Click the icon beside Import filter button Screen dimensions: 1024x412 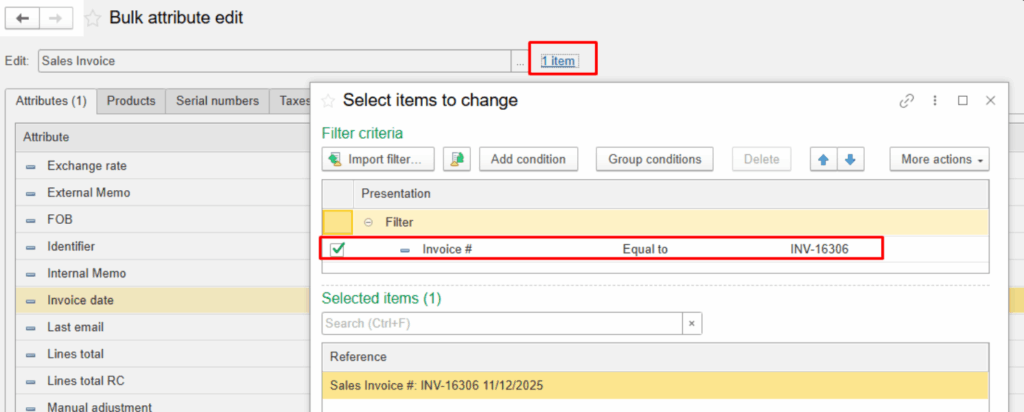click(x=457, y=159)
